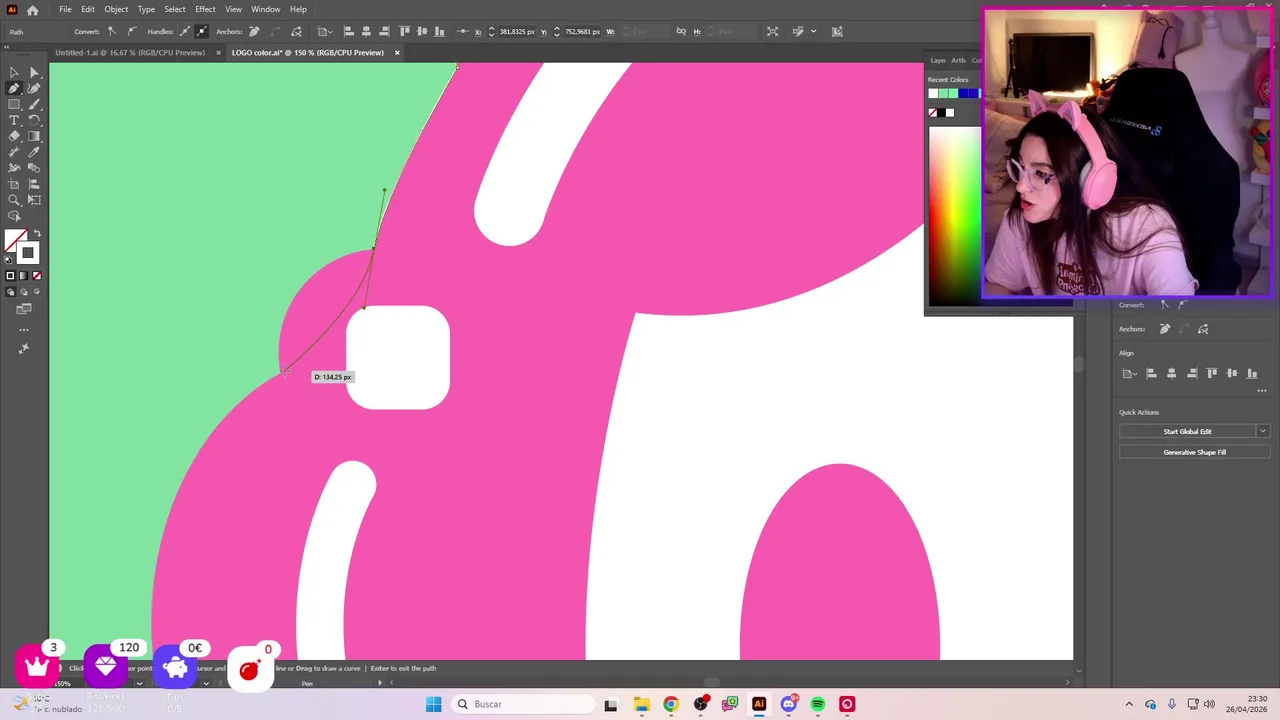
Task: Select the Selection tool
Action: [x=14, y=72]
